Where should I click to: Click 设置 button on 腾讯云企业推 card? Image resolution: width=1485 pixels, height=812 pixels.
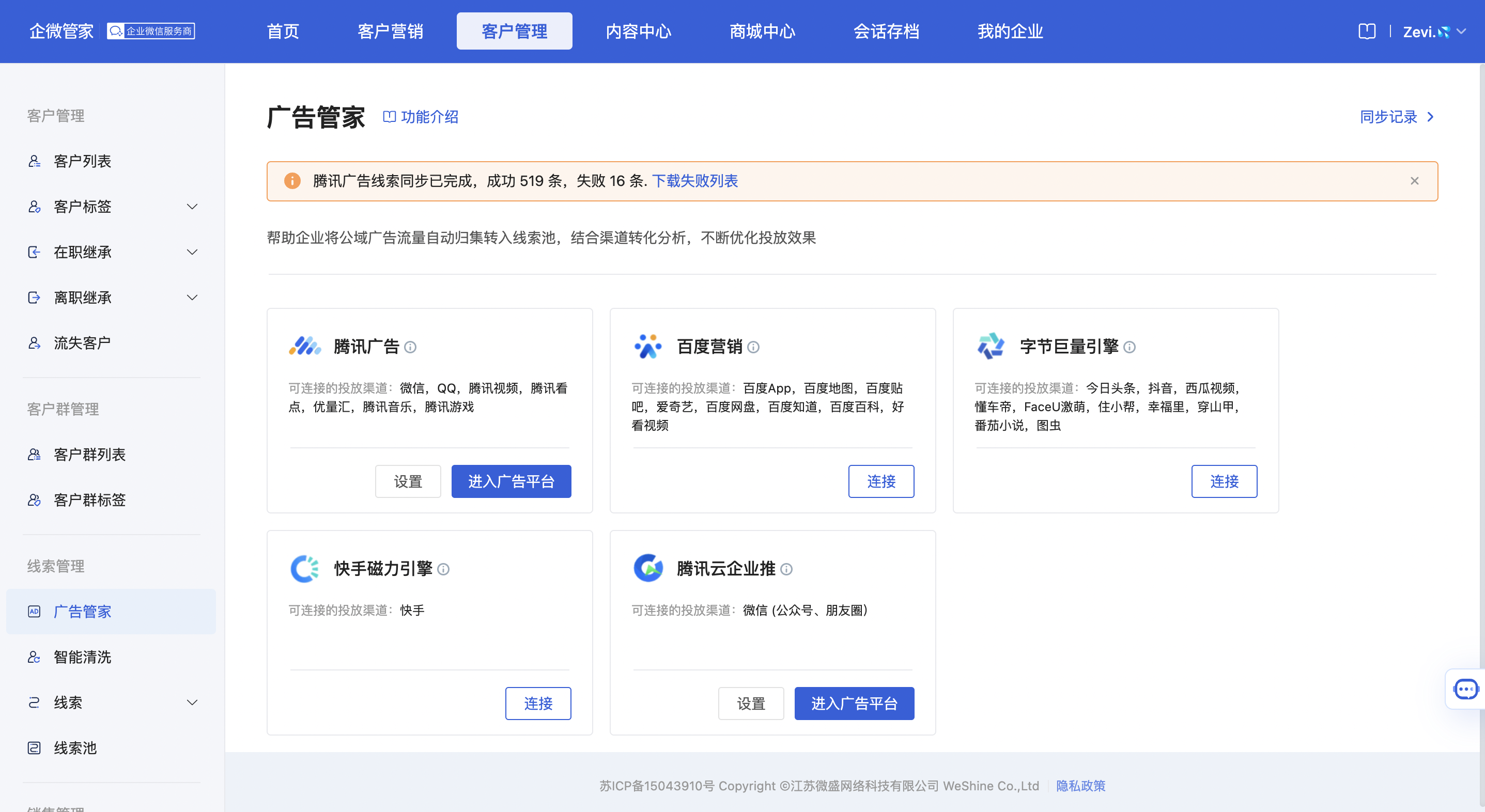pyautogui.click(x=751, y=703)
